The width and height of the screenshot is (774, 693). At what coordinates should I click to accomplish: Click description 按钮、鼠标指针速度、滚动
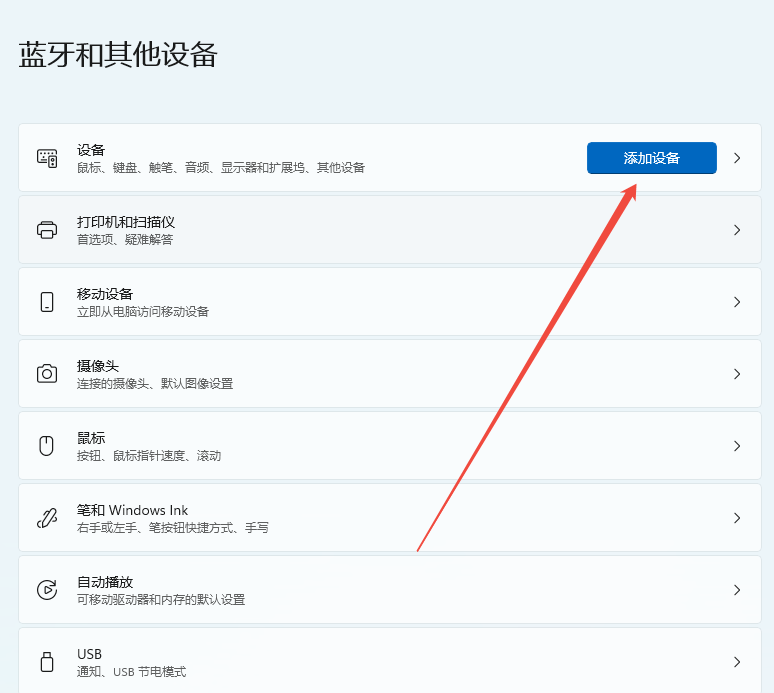[x=149, y=456]
